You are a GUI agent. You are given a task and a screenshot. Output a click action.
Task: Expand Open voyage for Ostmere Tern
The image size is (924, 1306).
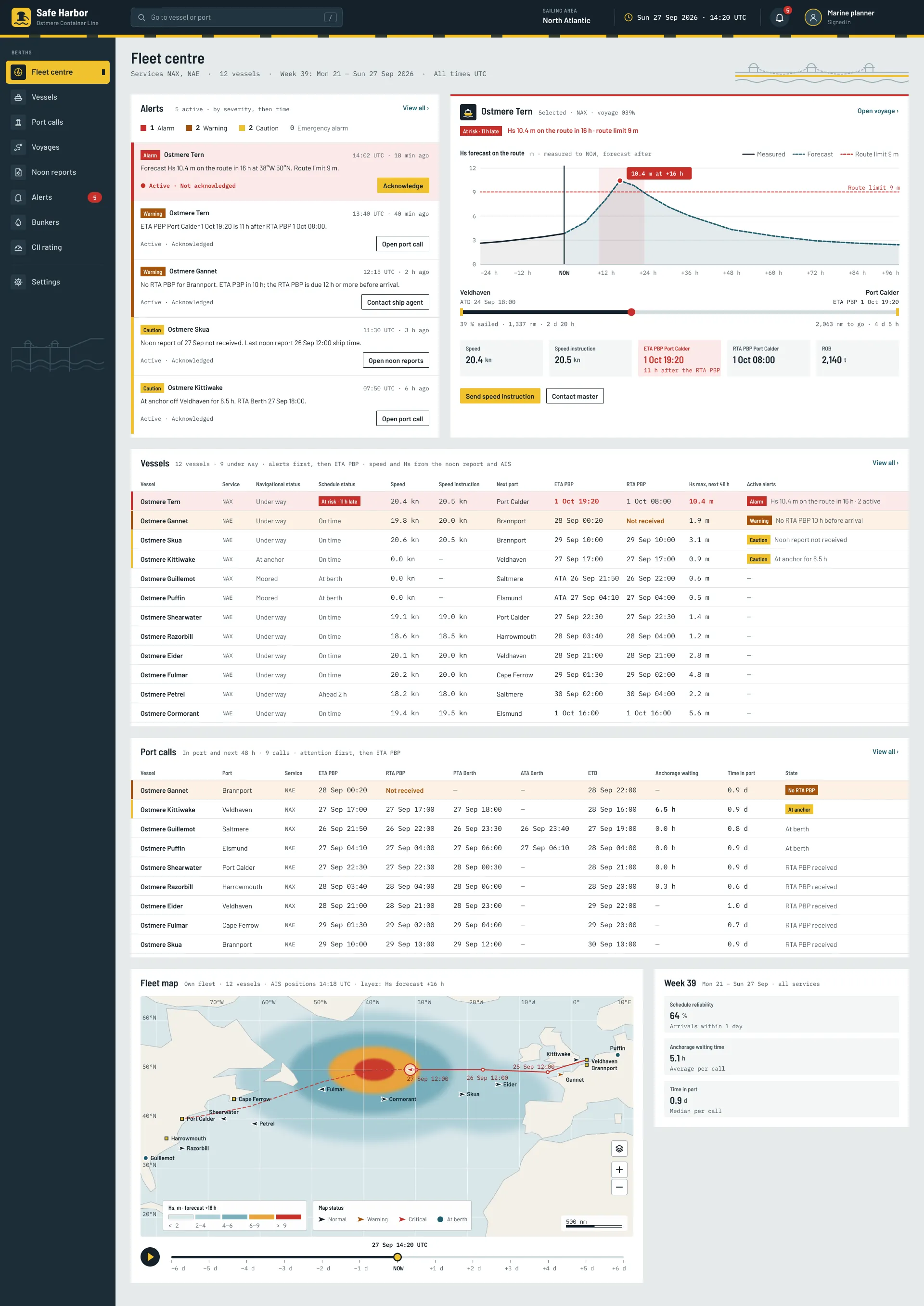(877, 111)
